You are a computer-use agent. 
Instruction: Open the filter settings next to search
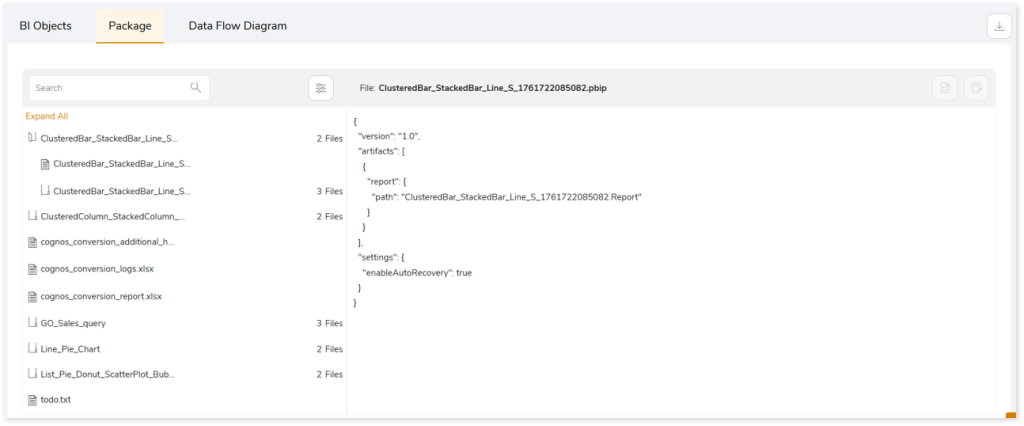click(x=320, y=88)
